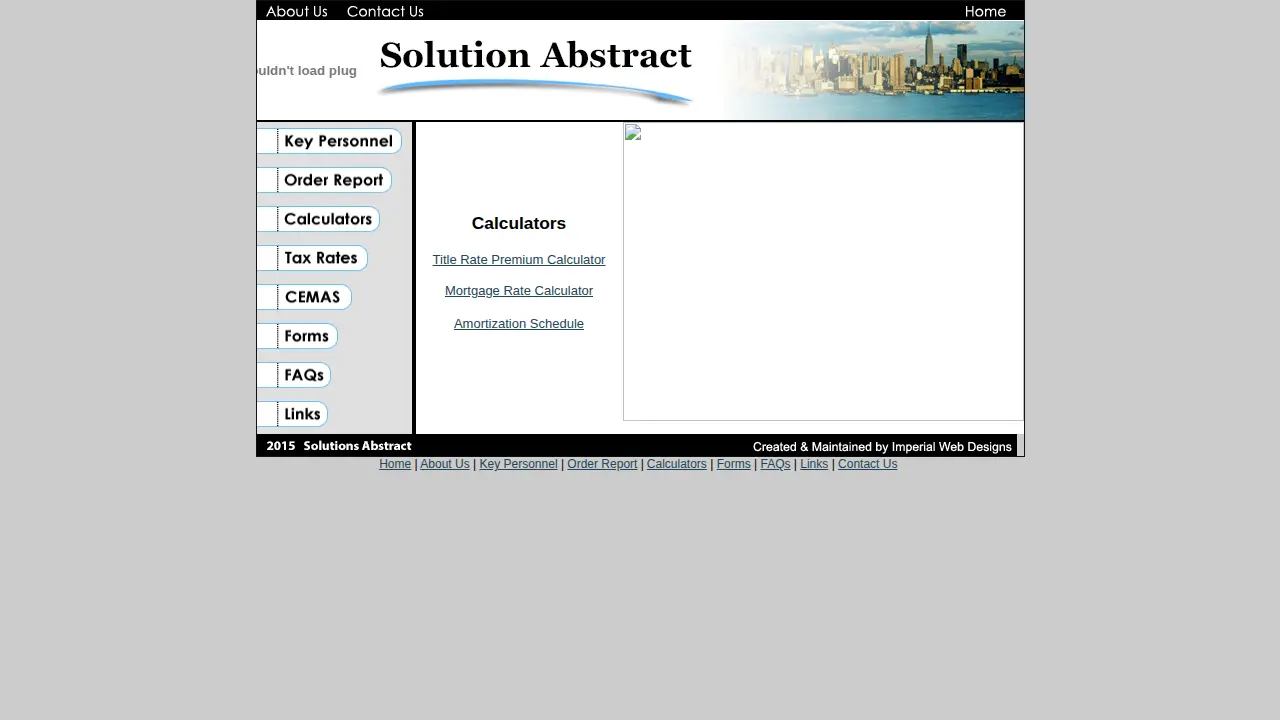
Task: View Tax Rates sidebar section
Action: [x=312, y=258]
